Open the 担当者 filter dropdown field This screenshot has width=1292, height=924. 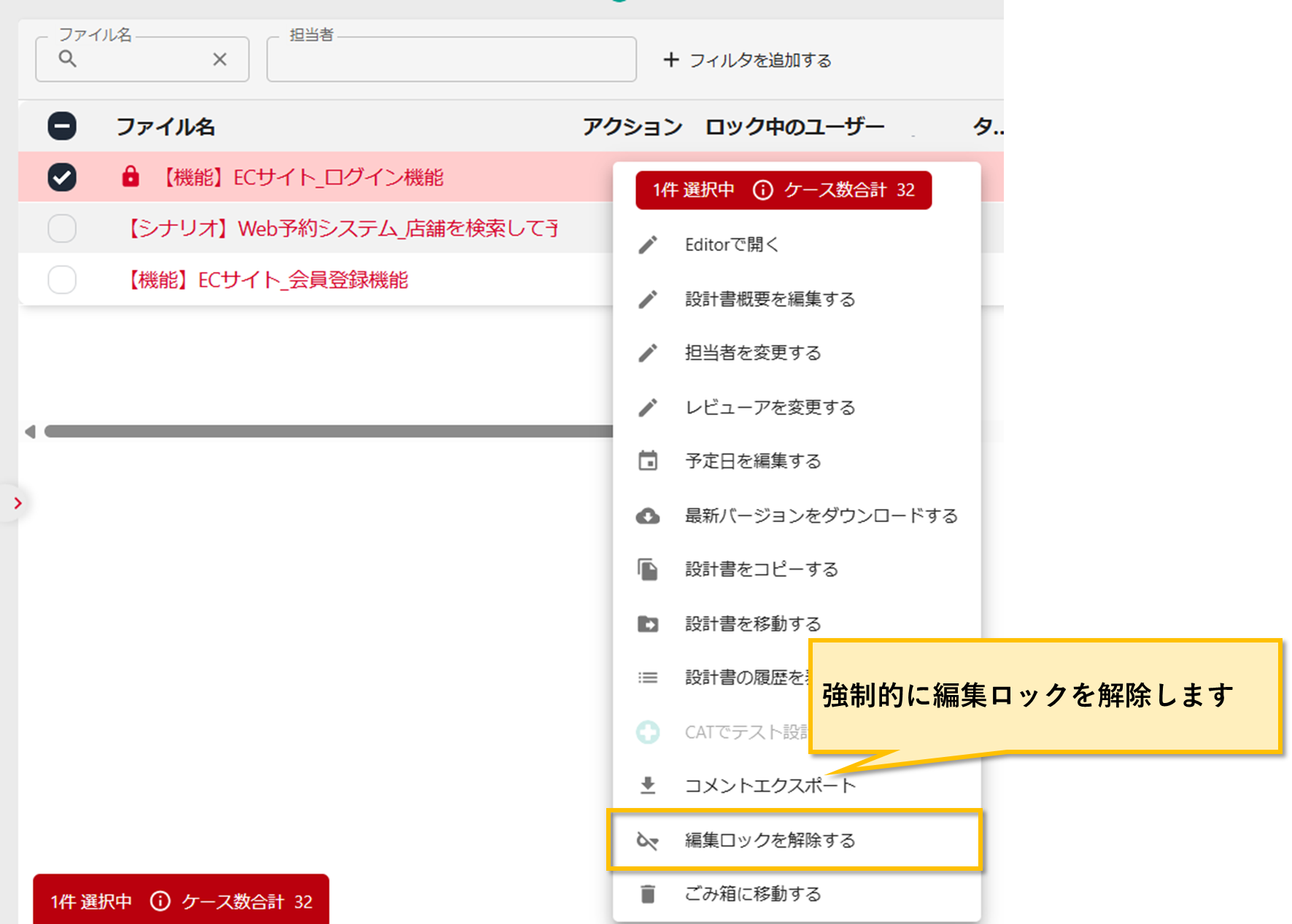point(451,60)
